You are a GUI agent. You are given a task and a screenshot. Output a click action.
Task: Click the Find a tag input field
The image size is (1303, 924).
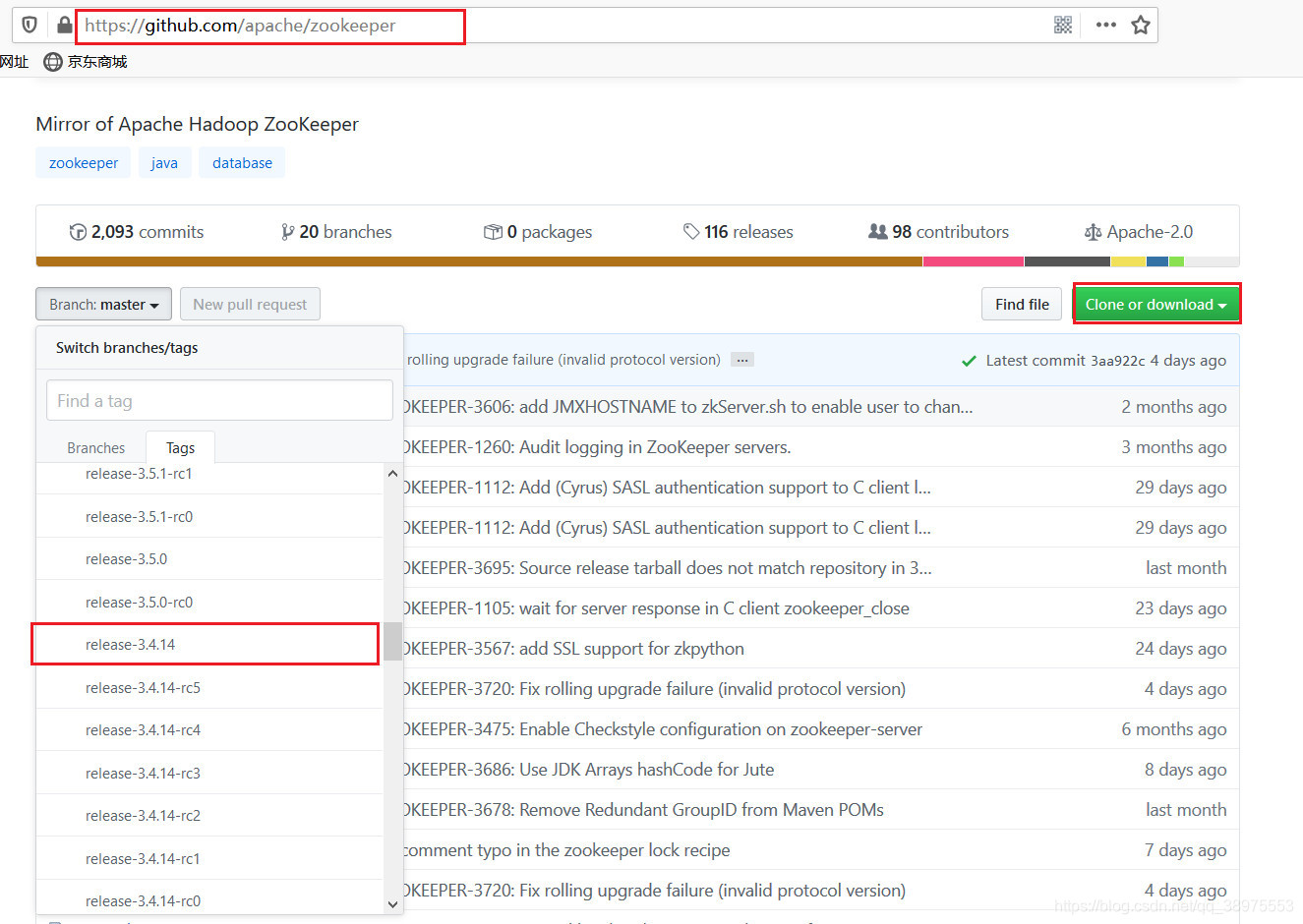tap(219, 400)
